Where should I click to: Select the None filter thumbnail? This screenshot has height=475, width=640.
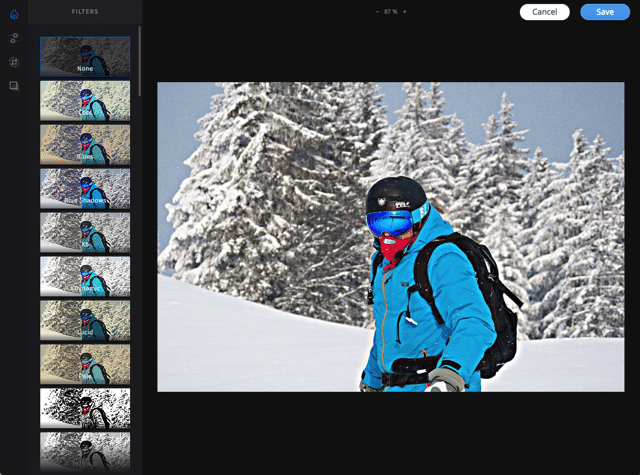click(85, 57)
